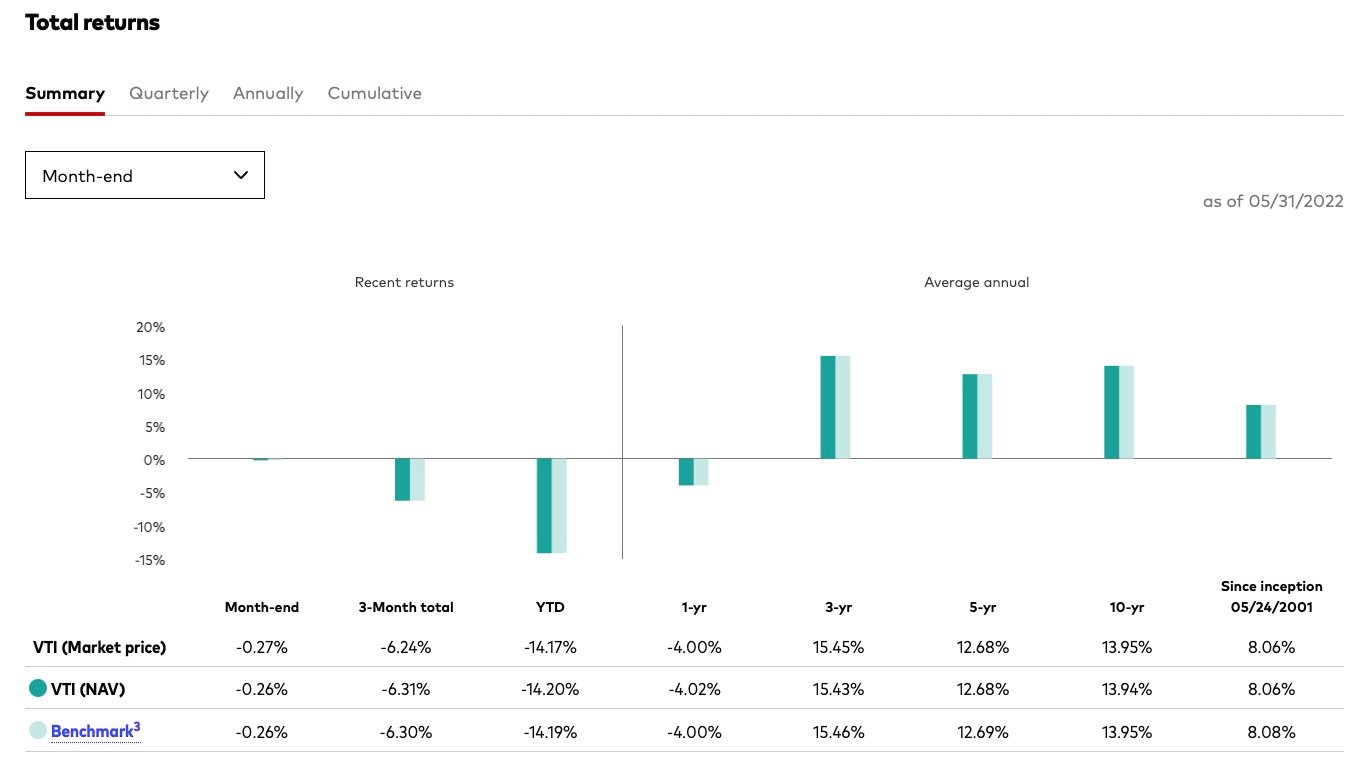This screenshot has width=1369, height=768.
Task: Click the chevron arrow in the Month-end selector
Action: 240,175
